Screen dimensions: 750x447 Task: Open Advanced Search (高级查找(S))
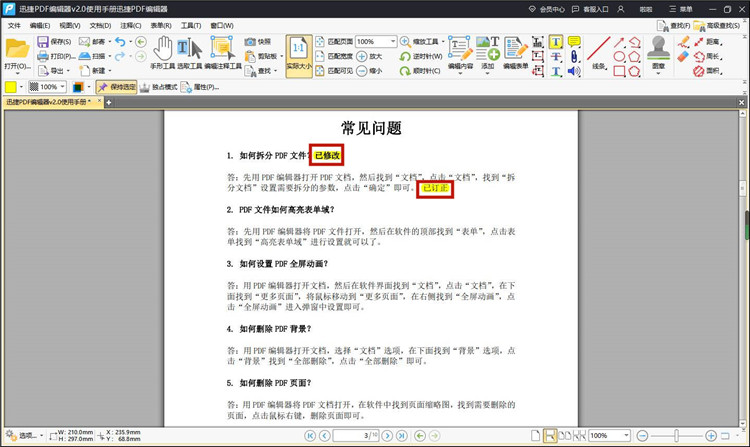pos(717,25)
